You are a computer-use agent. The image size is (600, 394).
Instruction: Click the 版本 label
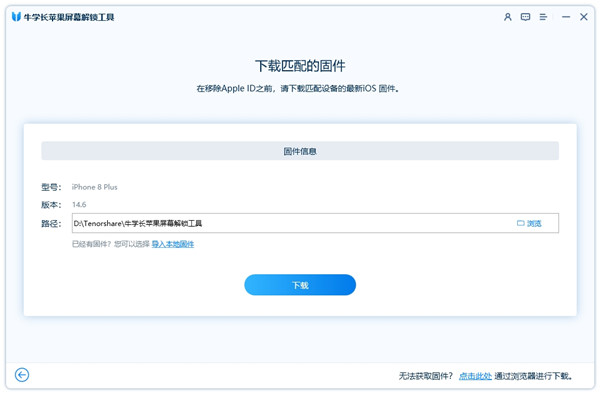(x=51, y=205)
